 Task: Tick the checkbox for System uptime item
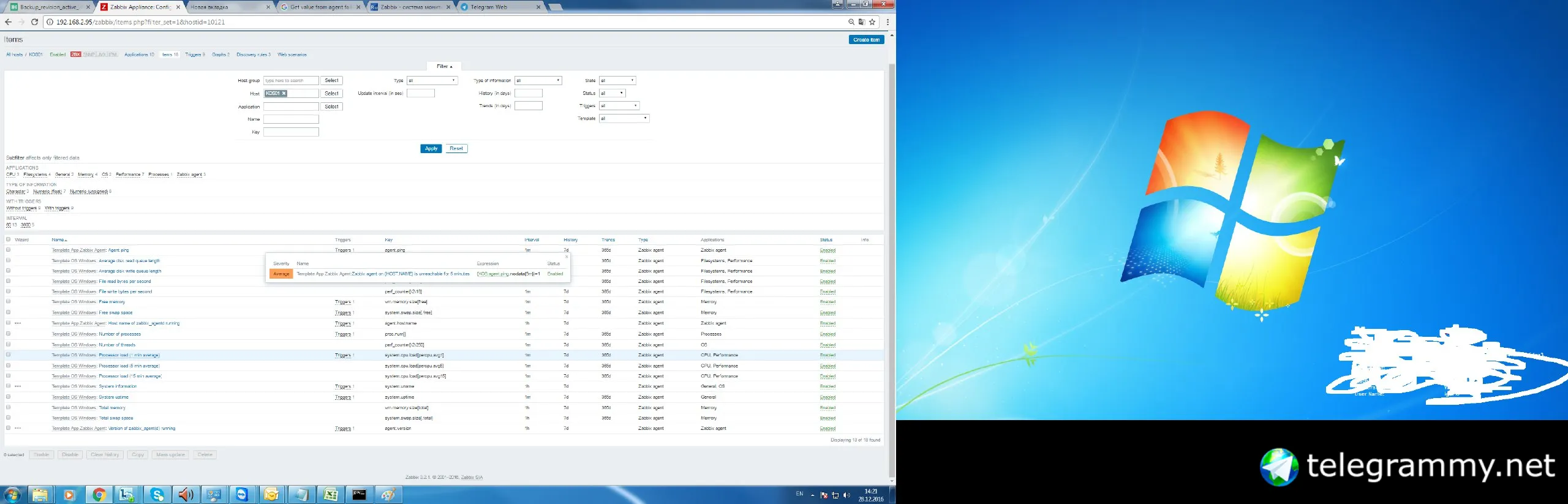point(9,397)
